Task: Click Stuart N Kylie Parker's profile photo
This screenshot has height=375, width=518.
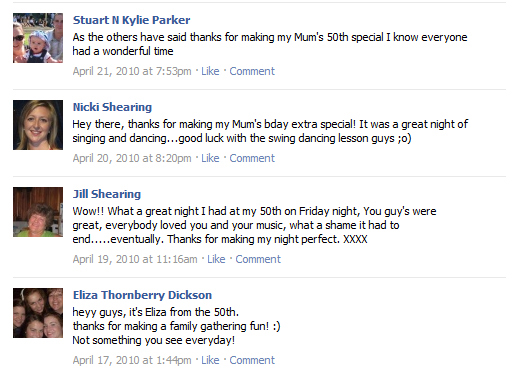Action: (38, 38)
